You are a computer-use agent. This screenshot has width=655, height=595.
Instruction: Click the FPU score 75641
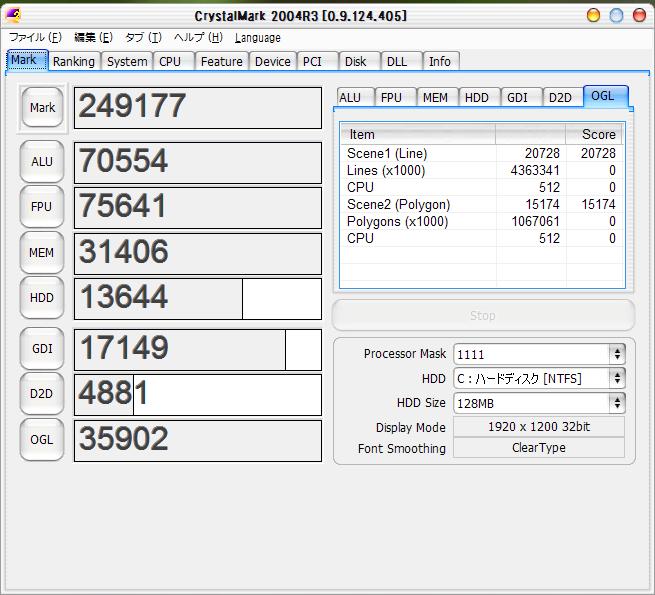tap(198, 208)
